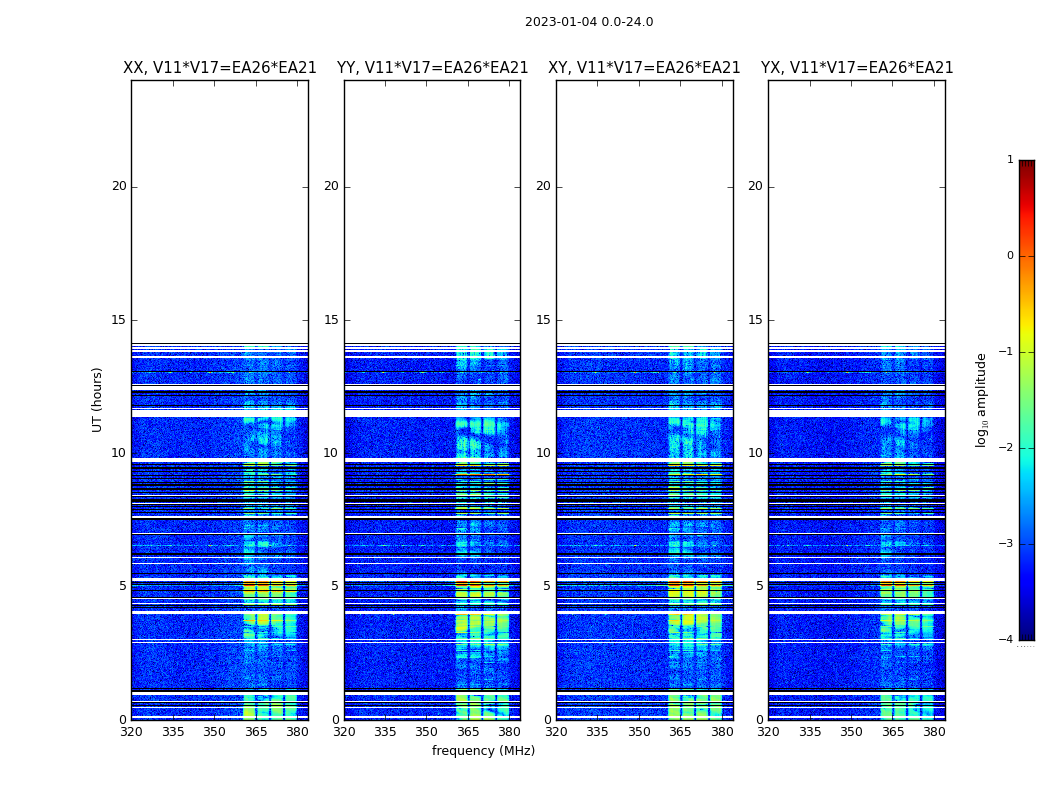
Task: Click the YY polarization panel title
Action: point(433,68)
